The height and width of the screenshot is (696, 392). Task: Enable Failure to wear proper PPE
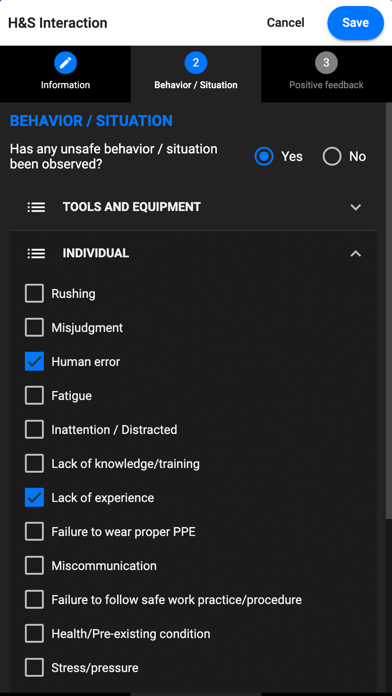(x=34, y=532)
